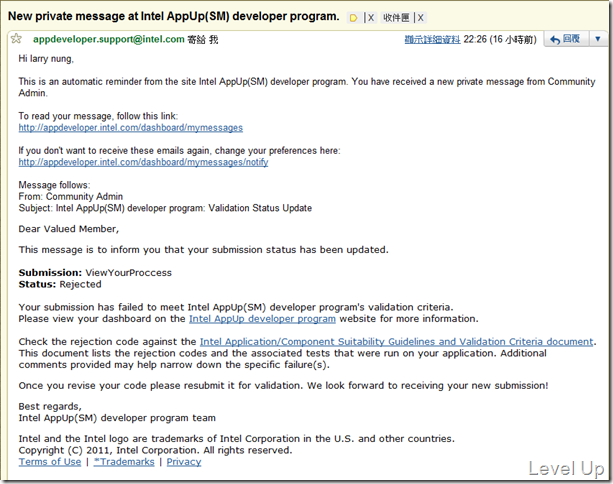This screenshot has width=613, height=484.
Task: Click the 'Status: Rejected' line
Action: click(60, 285)
